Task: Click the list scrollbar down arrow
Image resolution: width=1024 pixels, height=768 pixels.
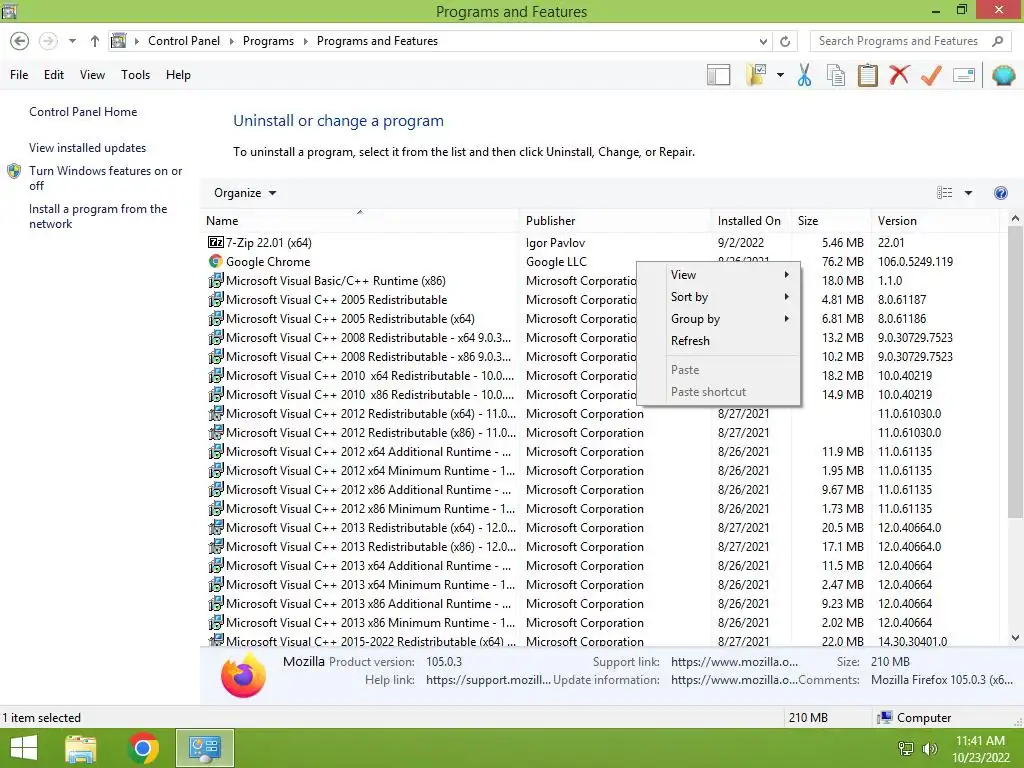Action: coord(1015,638)
